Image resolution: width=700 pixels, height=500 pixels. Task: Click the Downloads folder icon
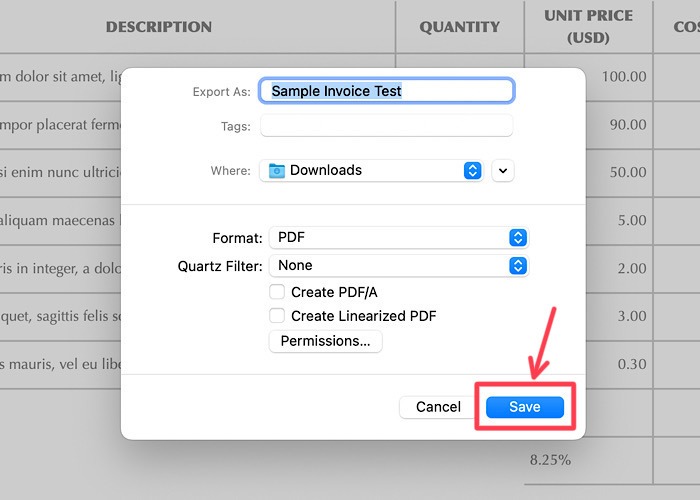coord(277,171)
